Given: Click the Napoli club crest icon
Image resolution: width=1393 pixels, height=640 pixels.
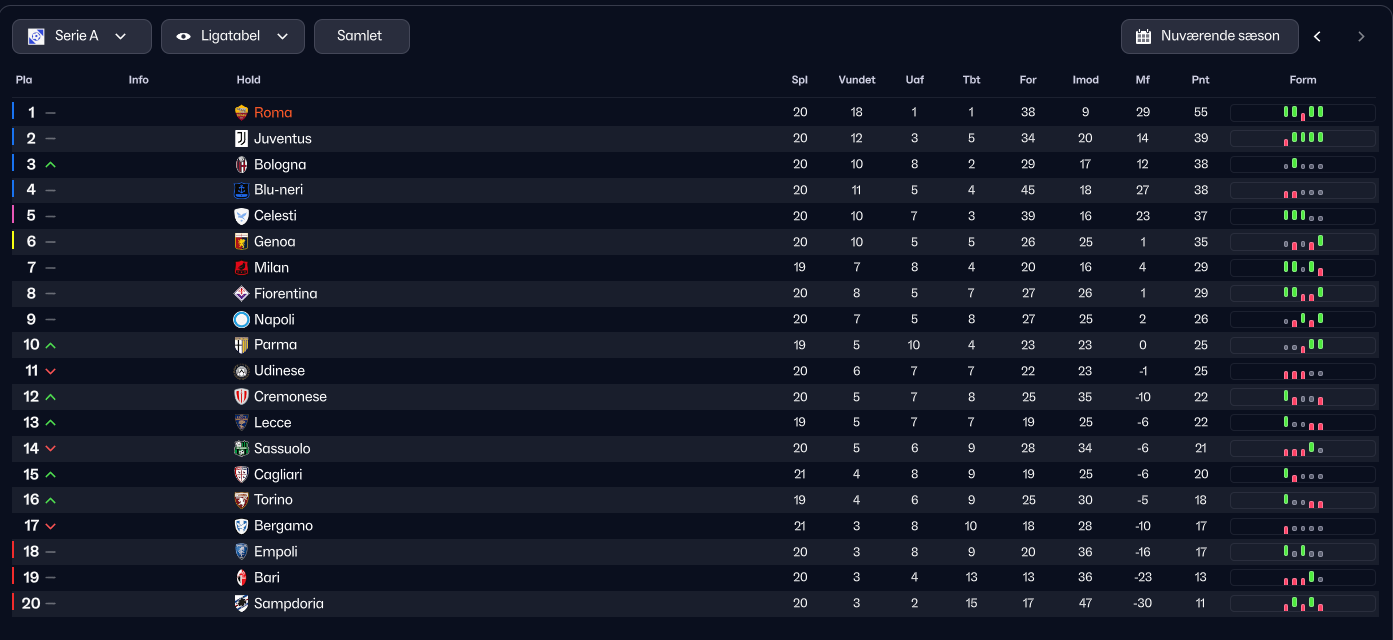Looking at the screenshot, I should pos(241,320).
